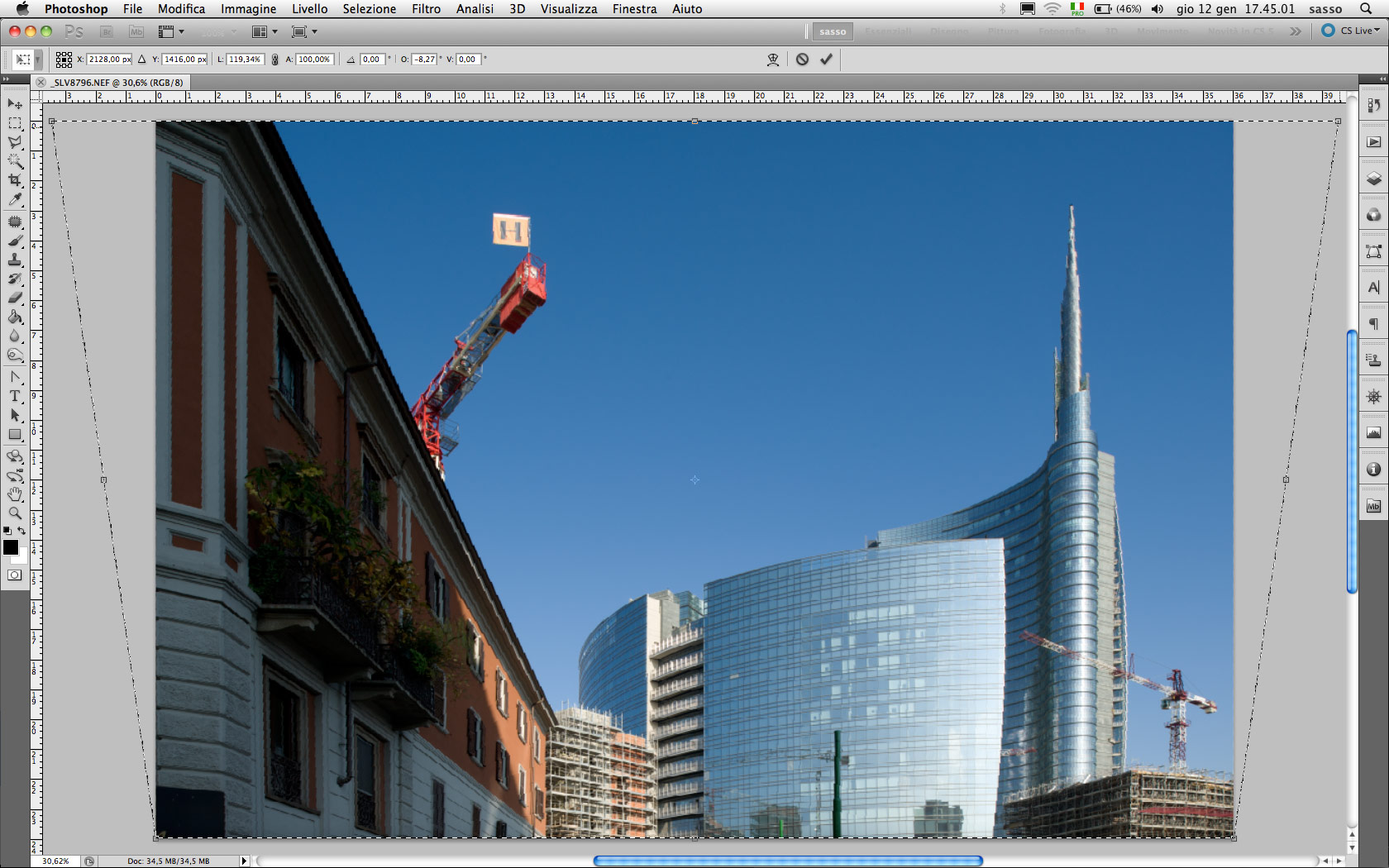This screenshot has width=1389, height=868.
Task: Select the Path Selection tool
Action: point(15,415)
